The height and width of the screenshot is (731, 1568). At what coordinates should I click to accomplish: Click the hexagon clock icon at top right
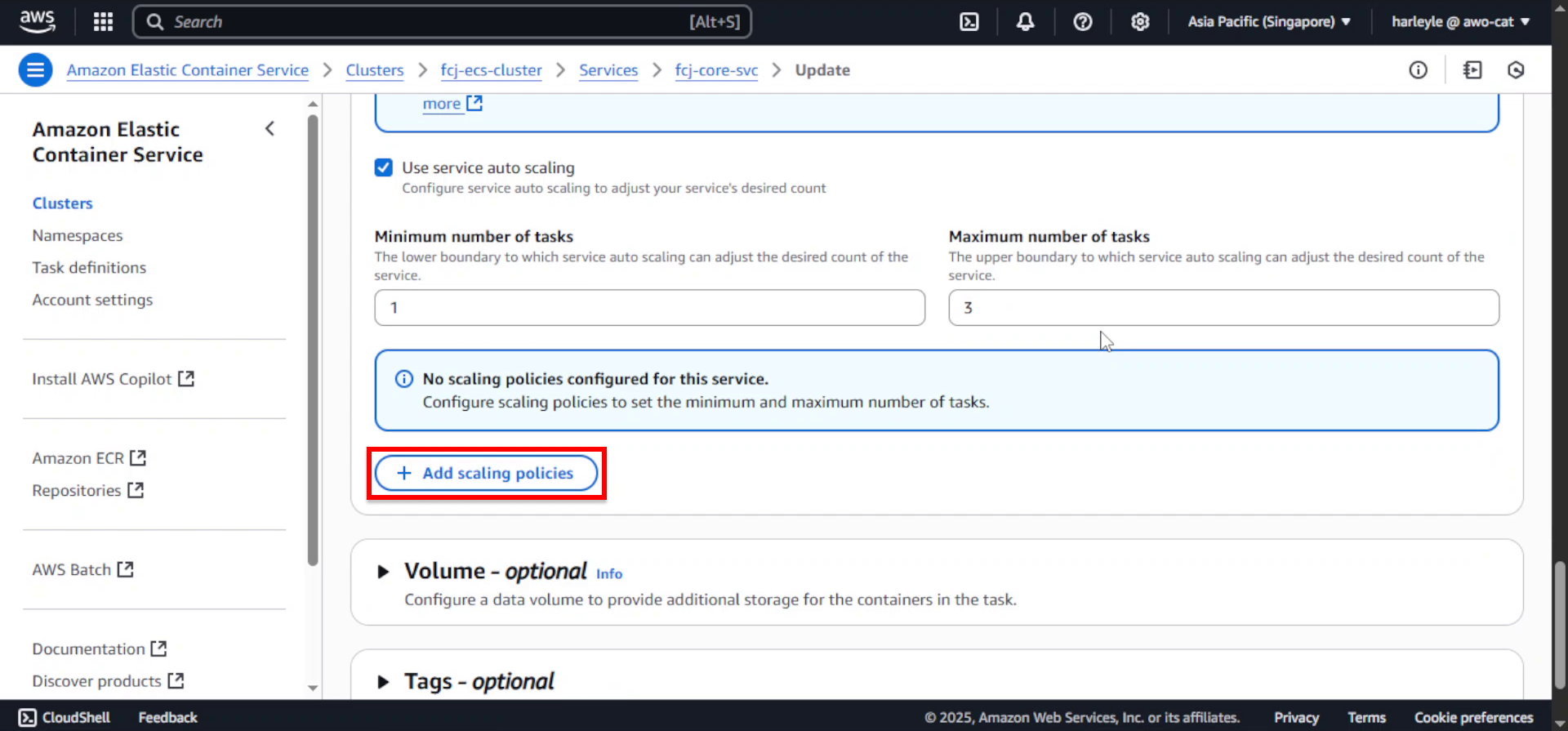point(1516,70)
